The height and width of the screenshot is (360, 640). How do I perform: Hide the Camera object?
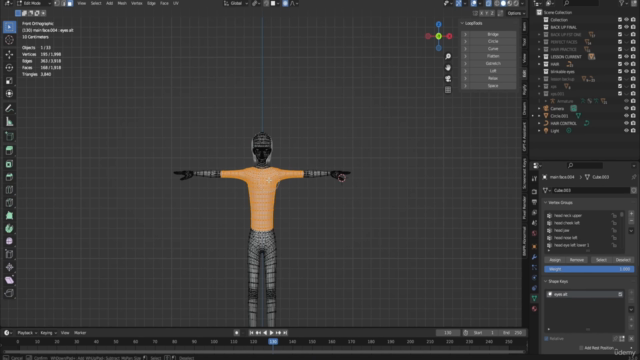click(626, 109)
